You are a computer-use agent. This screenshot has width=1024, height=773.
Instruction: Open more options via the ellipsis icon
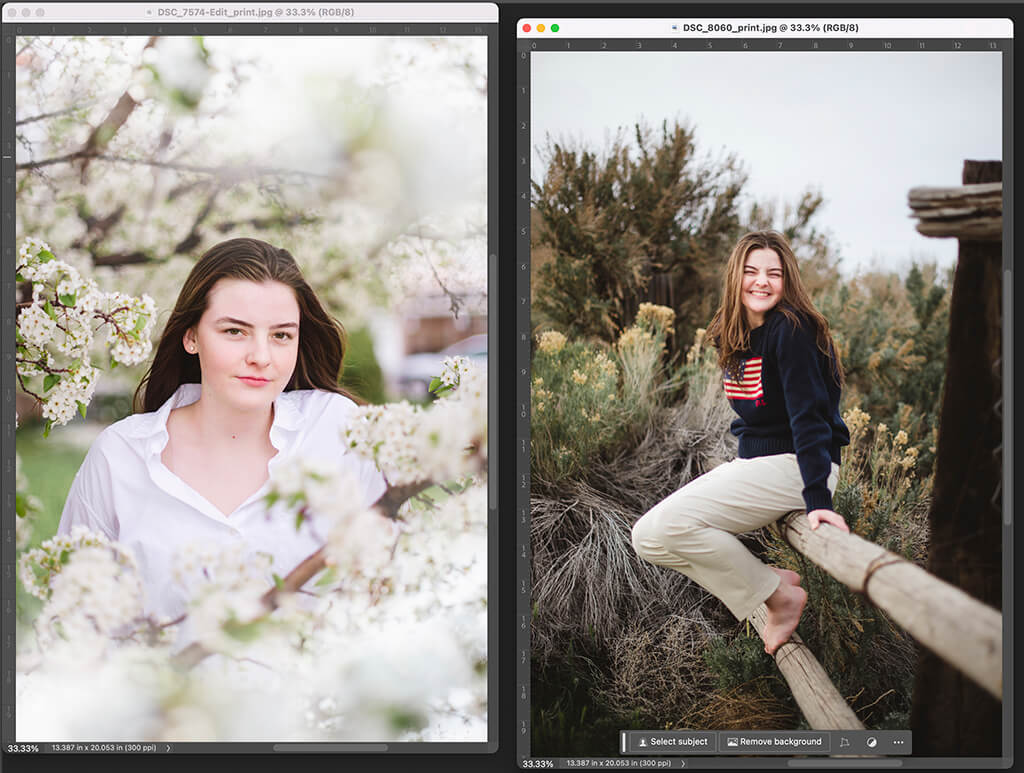coord(896,742)
